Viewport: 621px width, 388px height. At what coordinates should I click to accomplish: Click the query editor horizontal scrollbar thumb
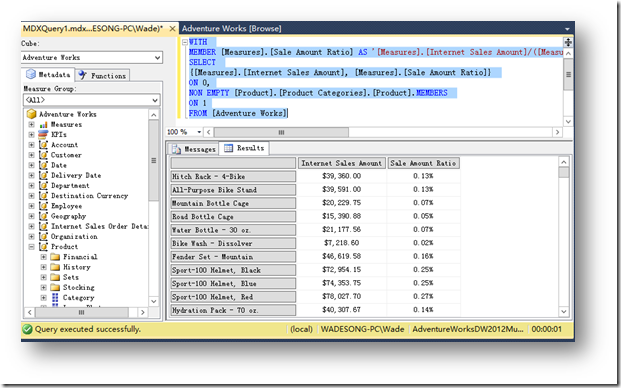(x=281, y=132)
